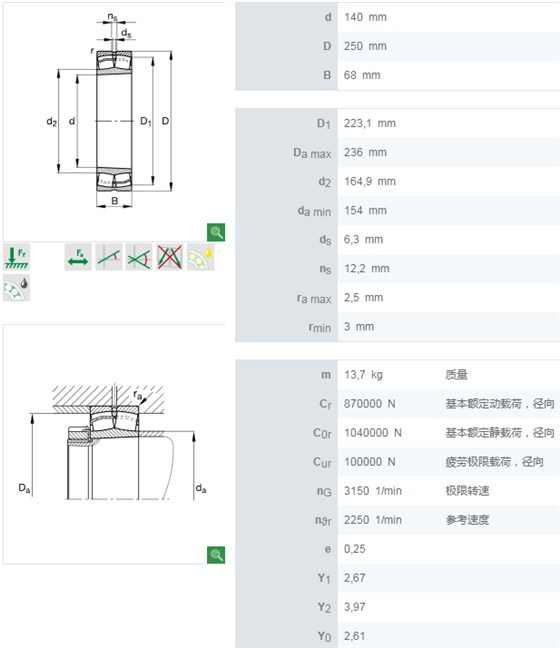This screenshot has width=560, height=648.
Task: Select the d2 value 164,9 mm
Action: (x=370, y=181)
